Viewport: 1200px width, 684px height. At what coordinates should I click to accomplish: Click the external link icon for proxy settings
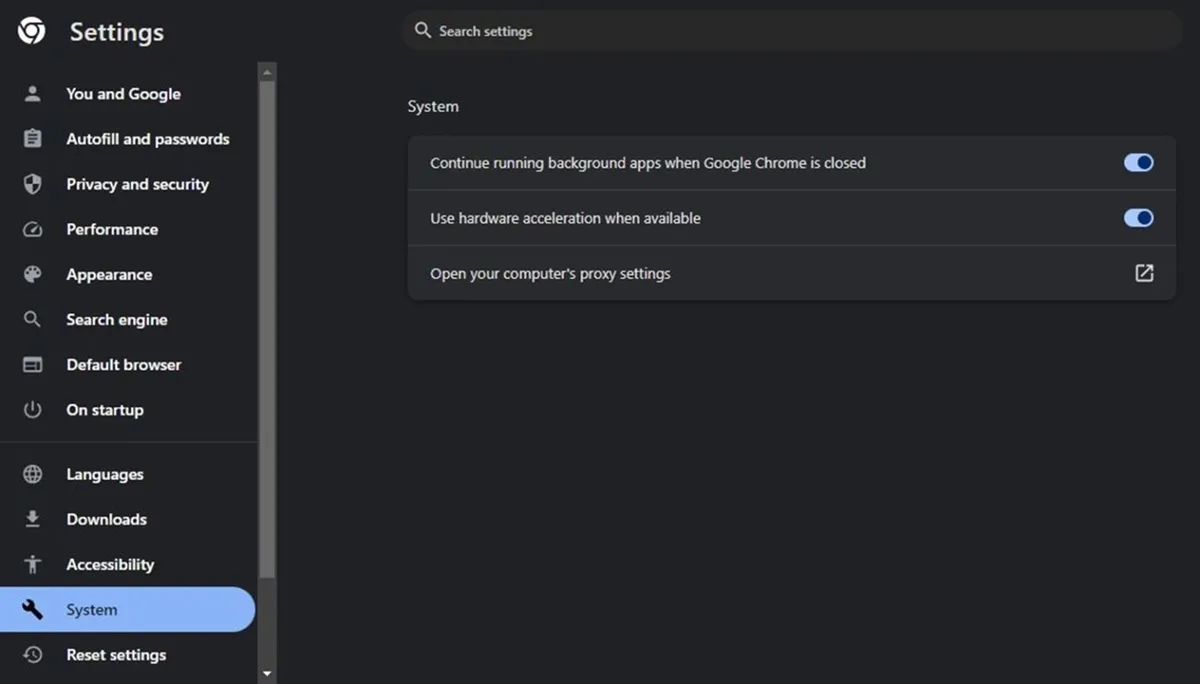pyautogui.click(x=1144, y=273)
